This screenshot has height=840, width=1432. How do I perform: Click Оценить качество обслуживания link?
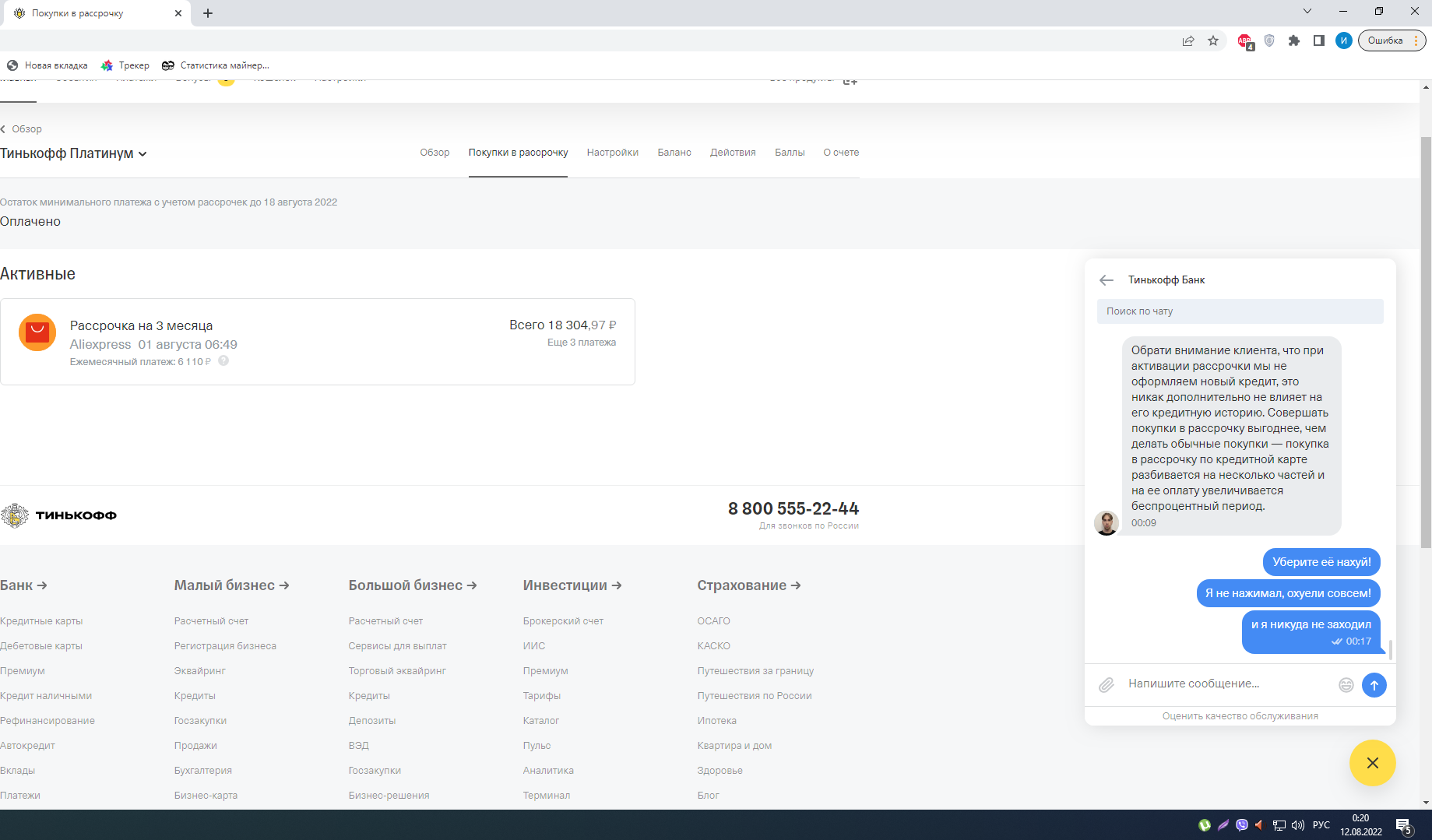click(1240, 716)
